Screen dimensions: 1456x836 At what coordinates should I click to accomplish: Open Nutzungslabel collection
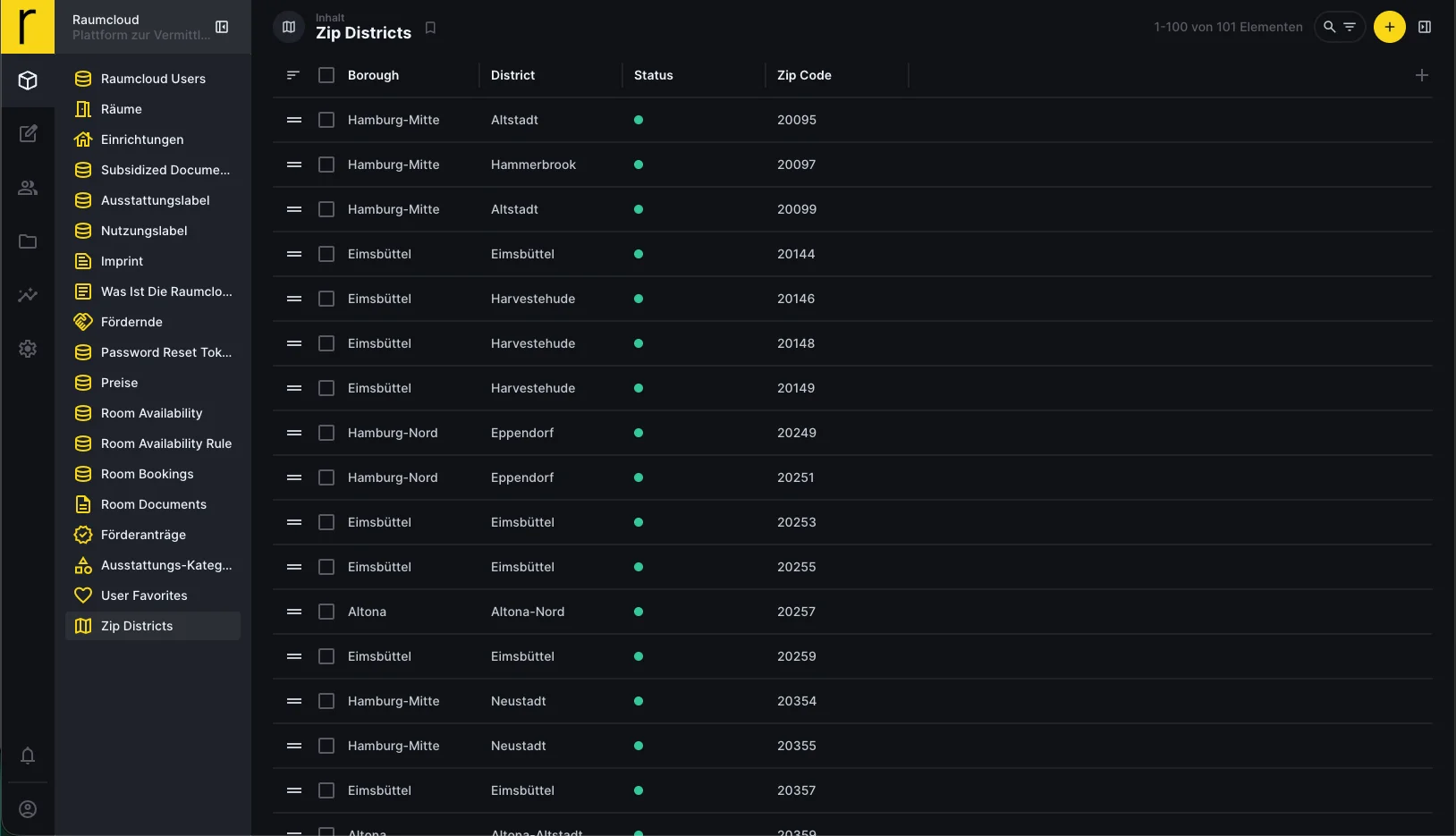153,231
